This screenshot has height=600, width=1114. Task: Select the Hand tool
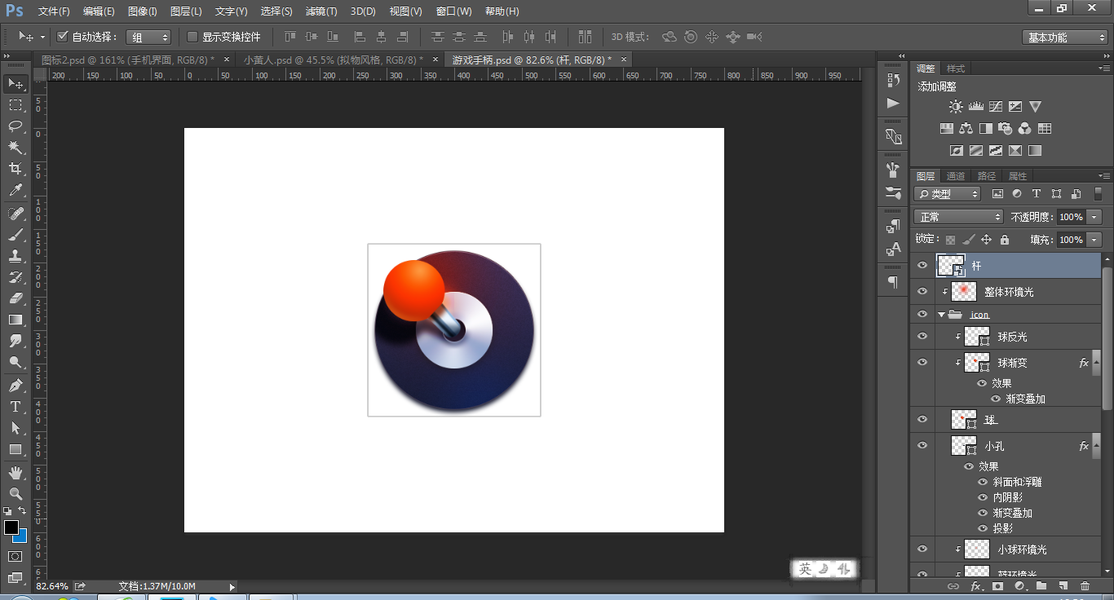(15, 473)
